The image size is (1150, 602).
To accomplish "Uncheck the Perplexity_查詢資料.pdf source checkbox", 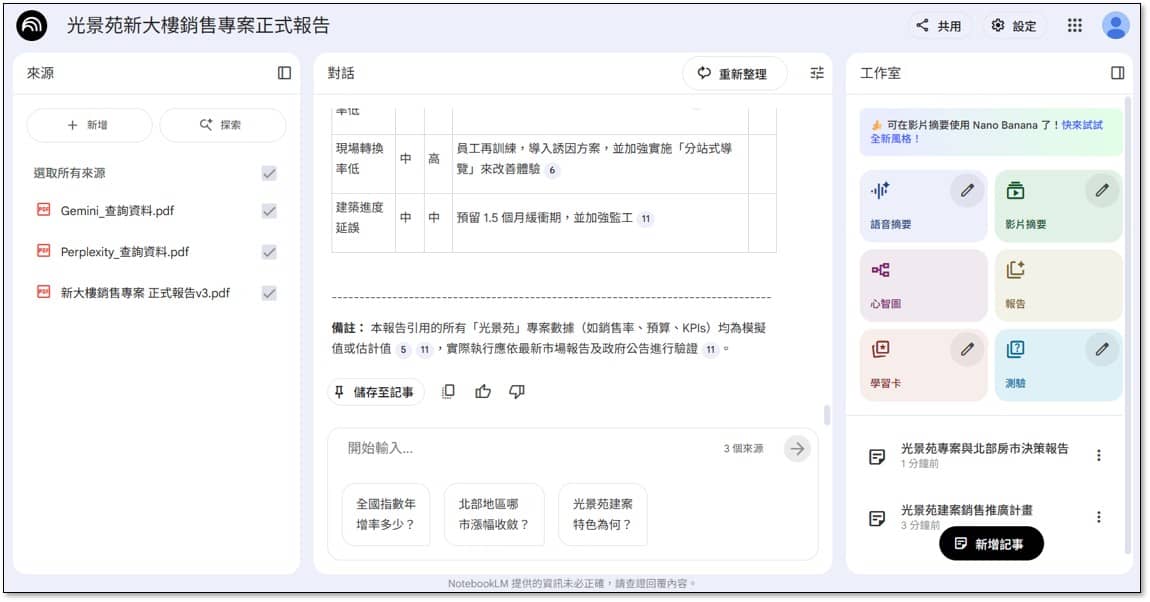I will pos(269,252).
